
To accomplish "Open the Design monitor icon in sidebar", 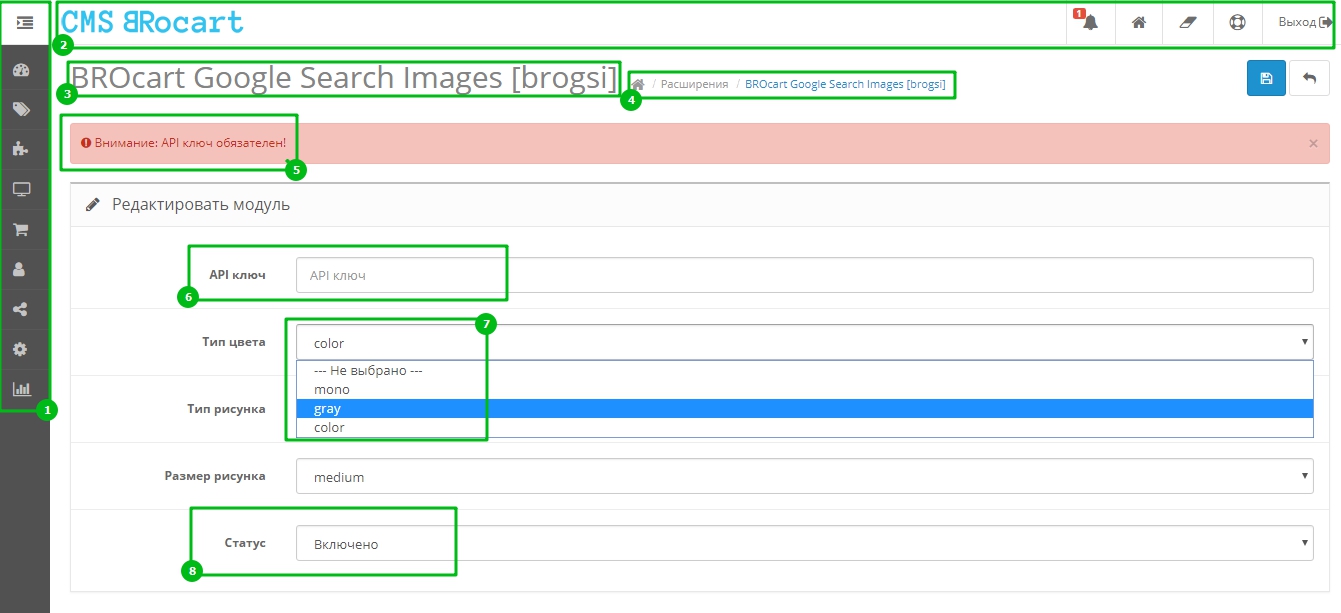I will [x=20, y=189].
